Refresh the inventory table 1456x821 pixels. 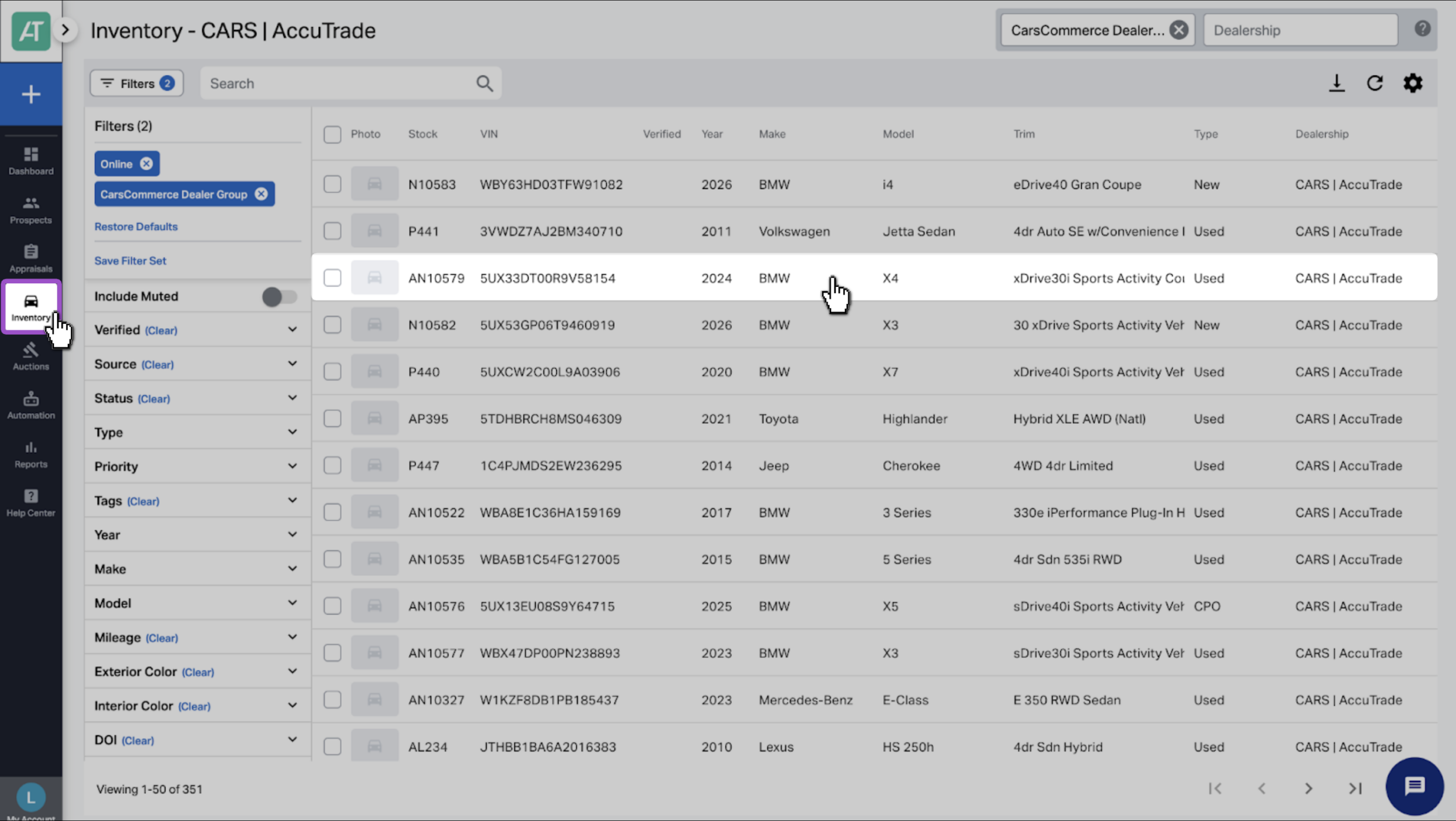1375,83
